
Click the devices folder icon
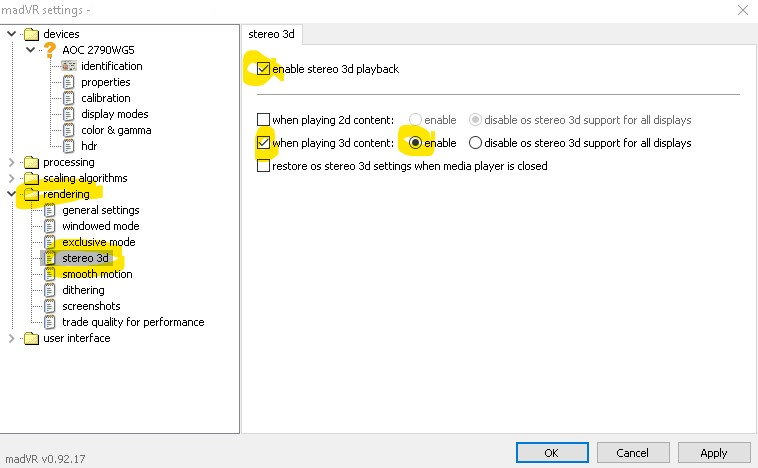[31, 34]
